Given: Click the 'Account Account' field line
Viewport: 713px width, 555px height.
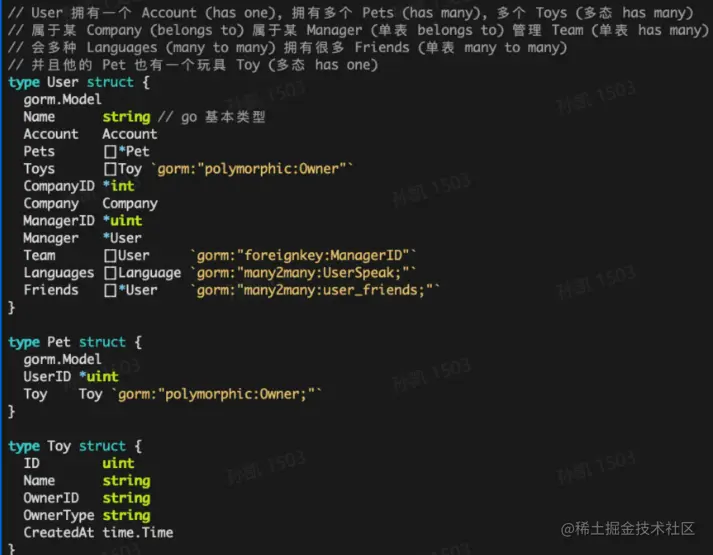Looking at the screenshot, I should (90, 134).
